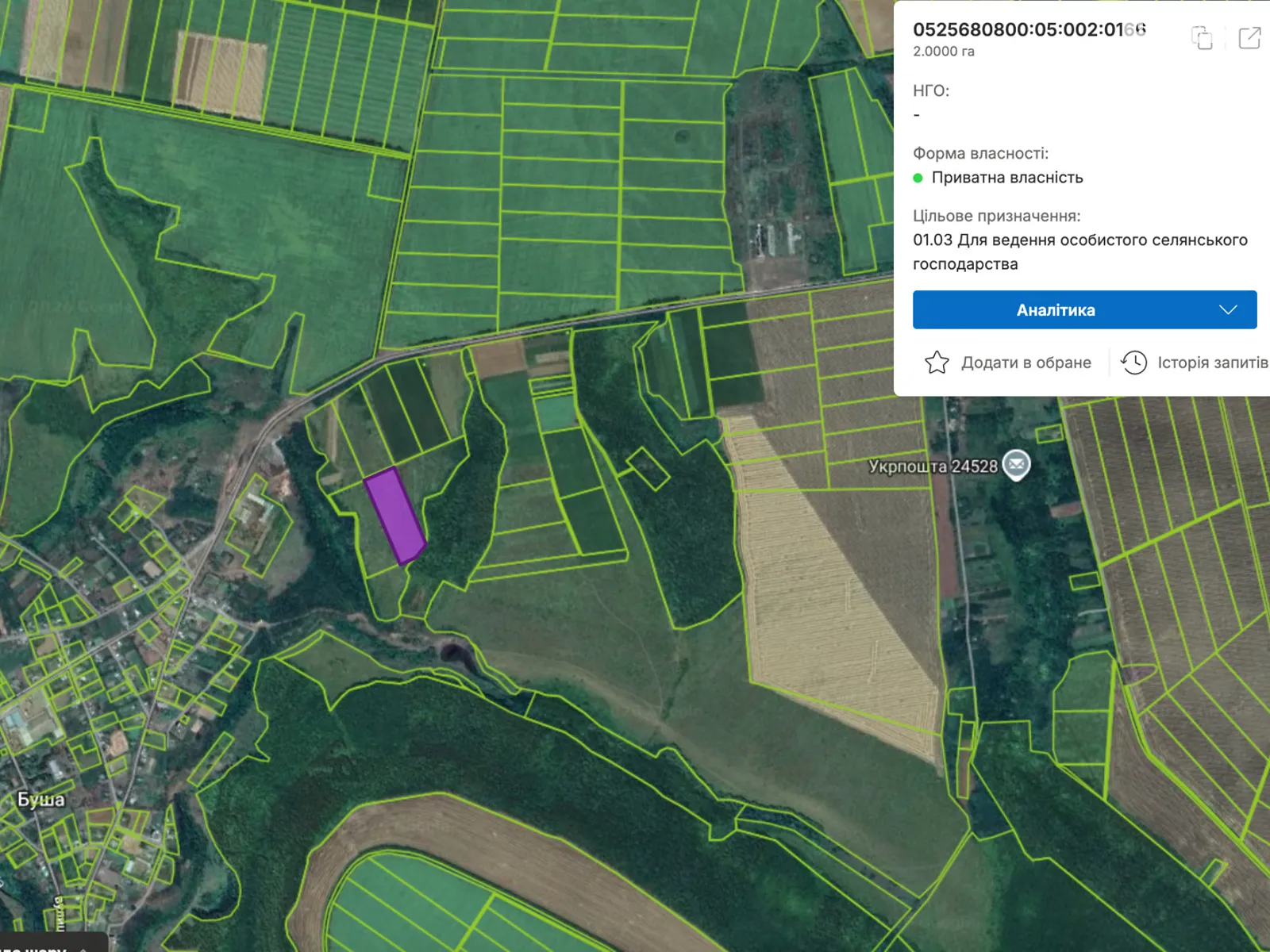Image resolution: width=1270 pixels, height=952 pixels.
Task: Expand the Аналітика chevron arrow
Action: [1228, 310]
